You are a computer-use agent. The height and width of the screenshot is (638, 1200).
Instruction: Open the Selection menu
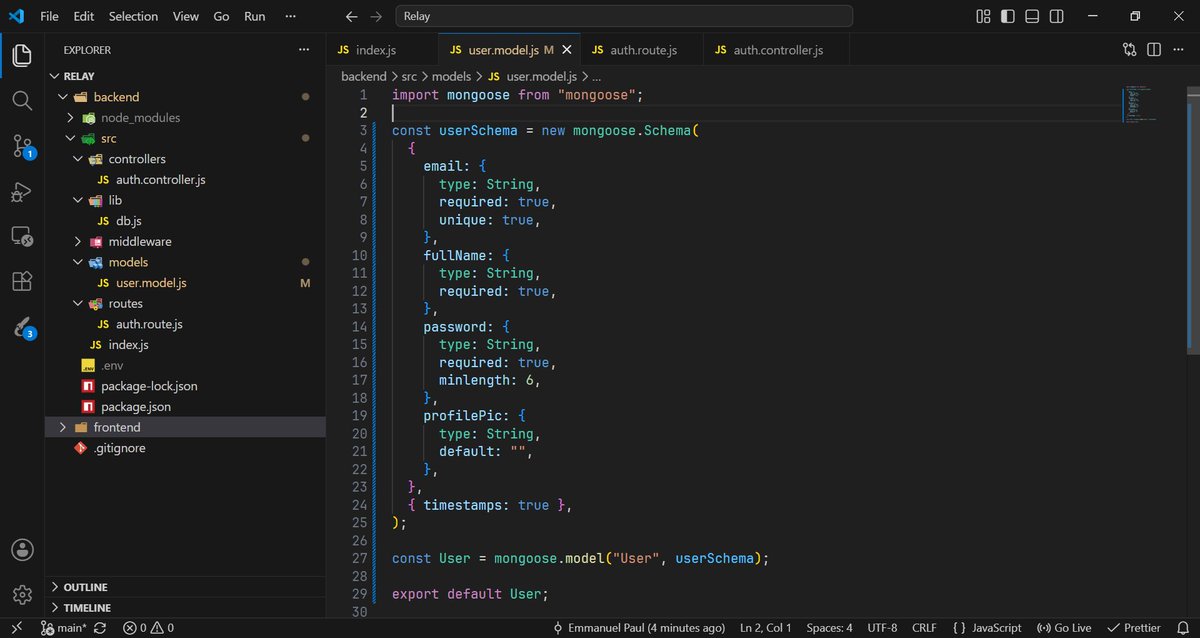133,16
